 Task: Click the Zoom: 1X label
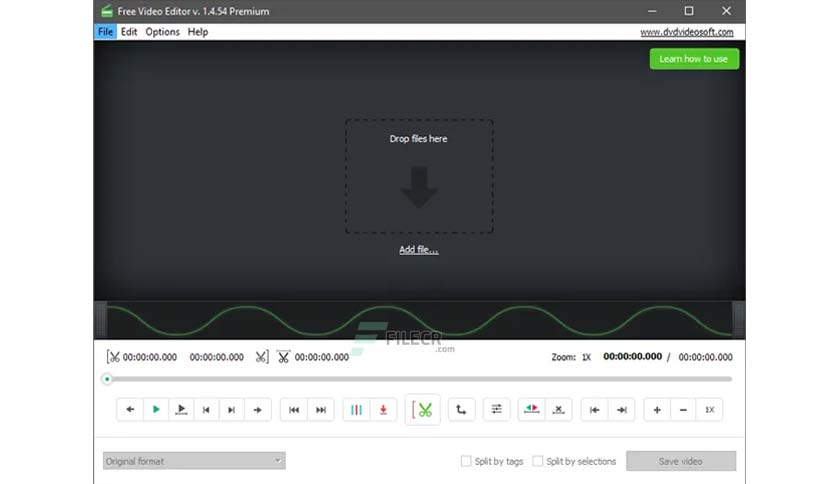coord(571,357)
